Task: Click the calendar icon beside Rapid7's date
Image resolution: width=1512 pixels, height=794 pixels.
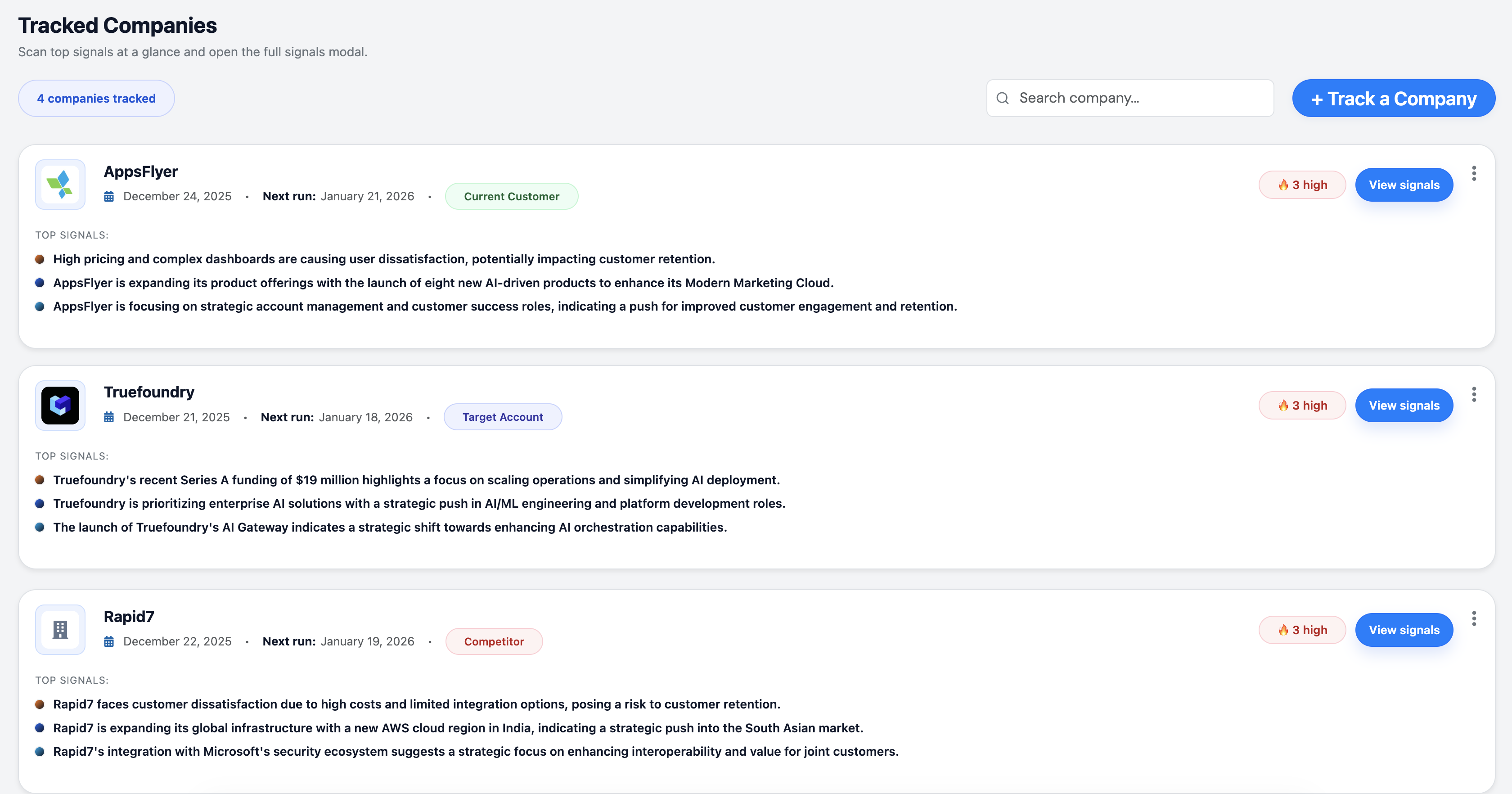Action: pyautogui.click(x=109, y=641)
